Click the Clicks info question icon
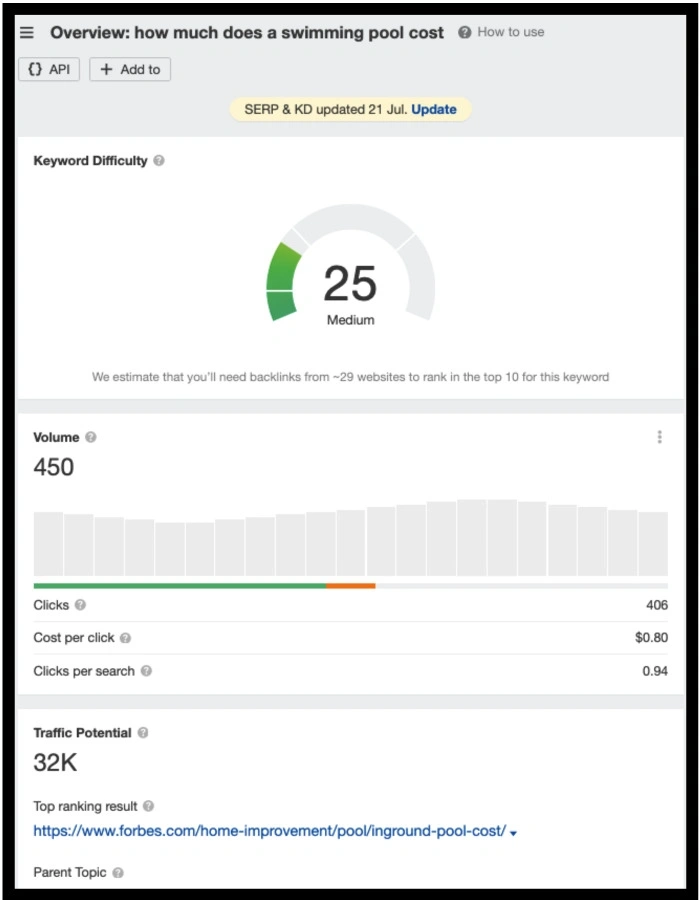This screenshot has width=700, height=900. (81, 605)
